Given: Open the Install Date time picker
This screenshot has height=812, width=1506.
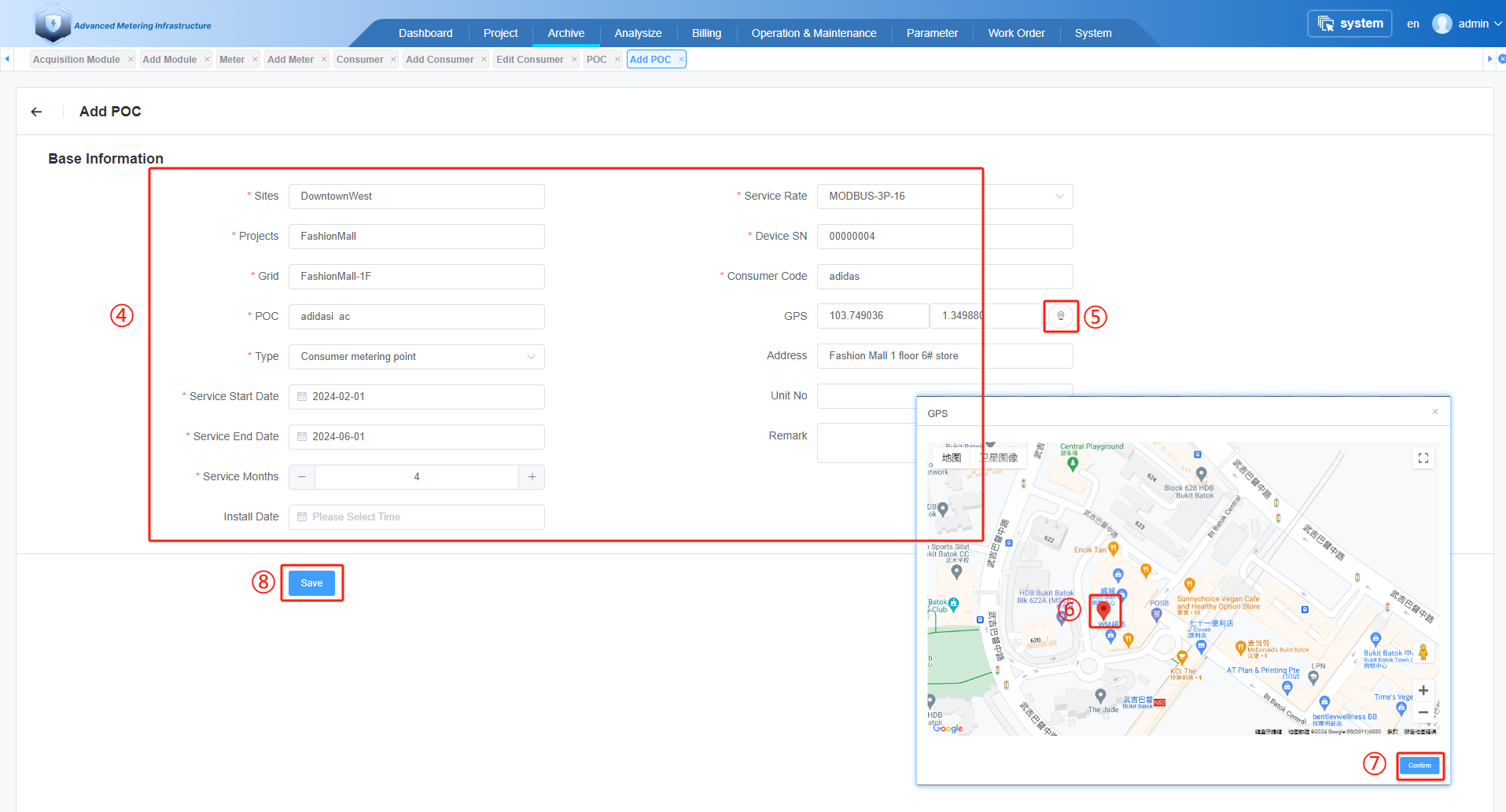Looking at the screenshot, I should [417, 517].
